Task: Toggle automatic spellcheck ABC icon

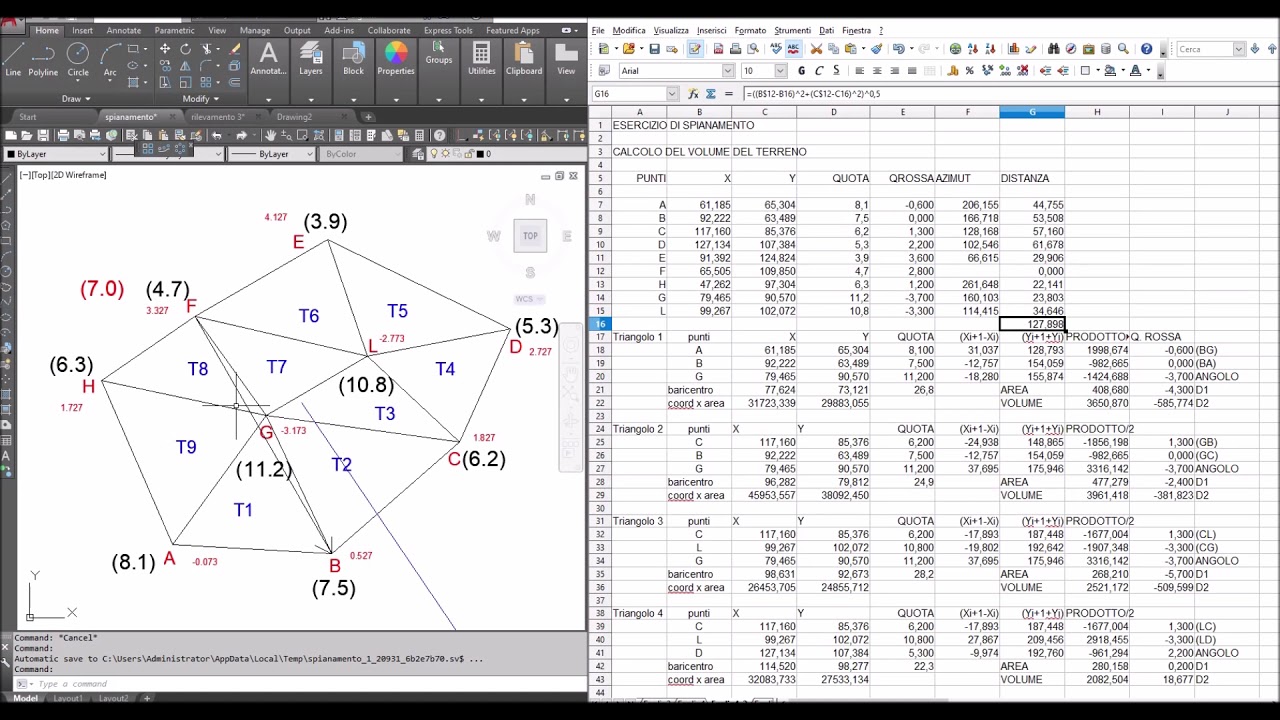Action: tap(793, 49)
